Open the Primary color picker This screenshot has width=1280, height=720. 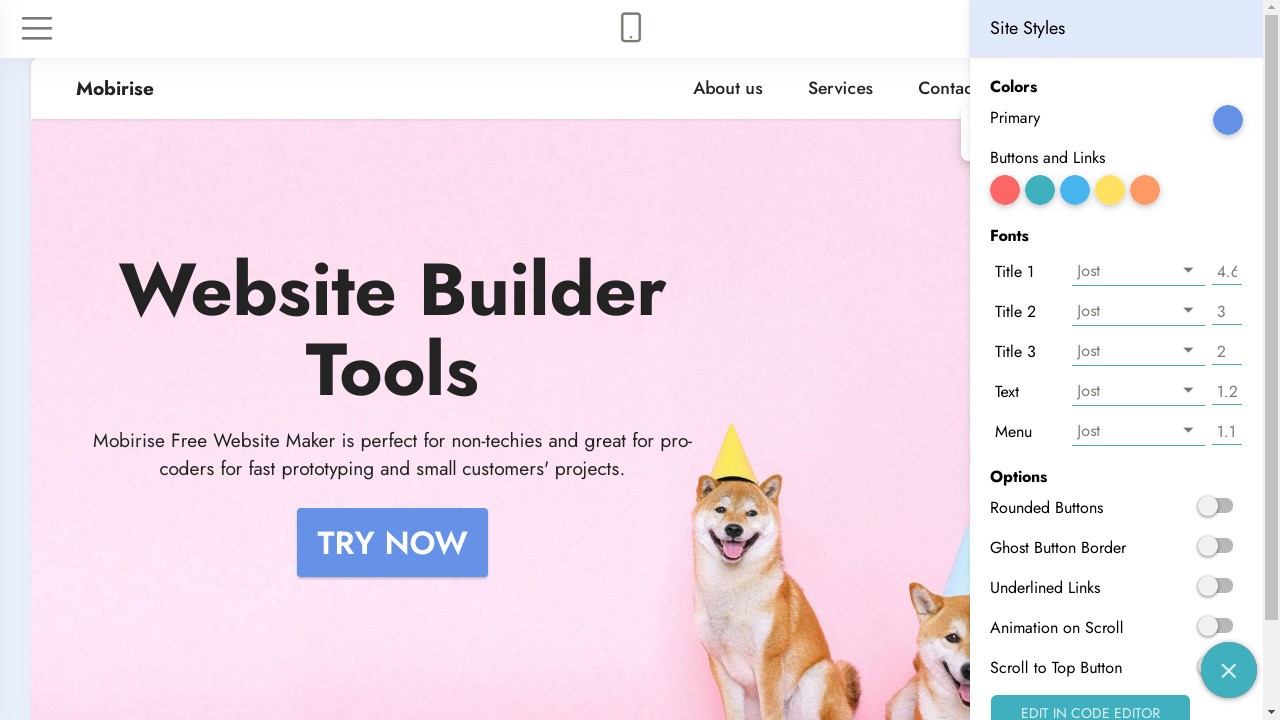coord(1228,120)
